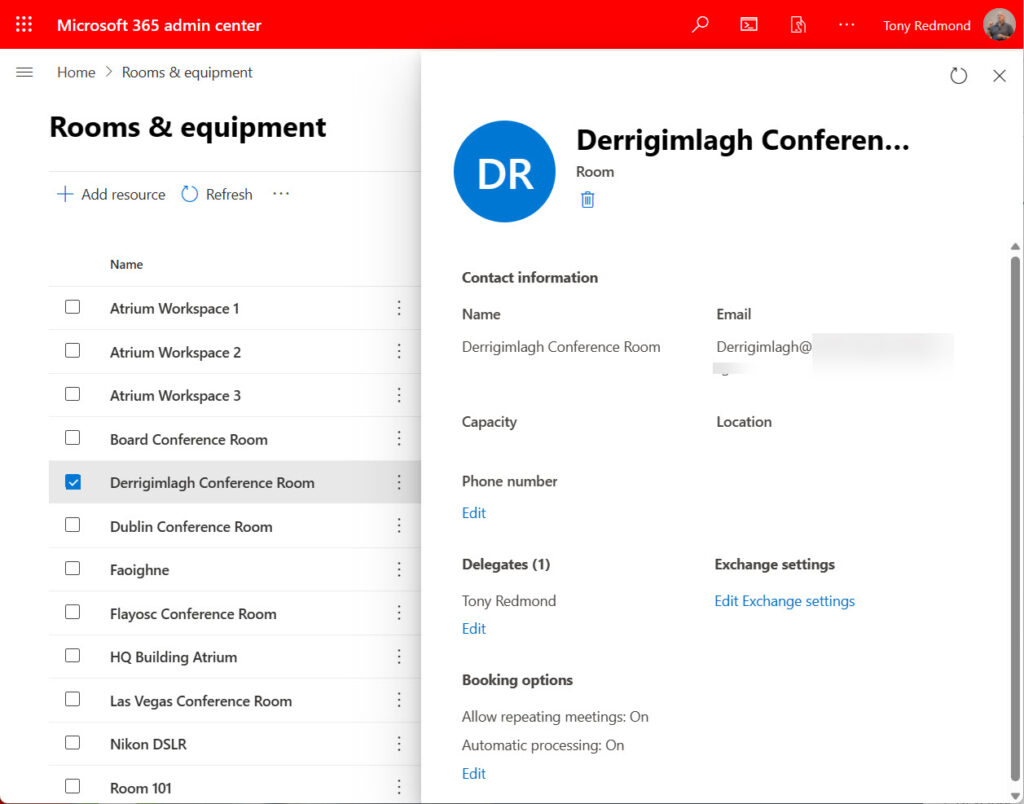
Task: Check the HQ Building Atrium checkbox
Action: click(72, 655)
